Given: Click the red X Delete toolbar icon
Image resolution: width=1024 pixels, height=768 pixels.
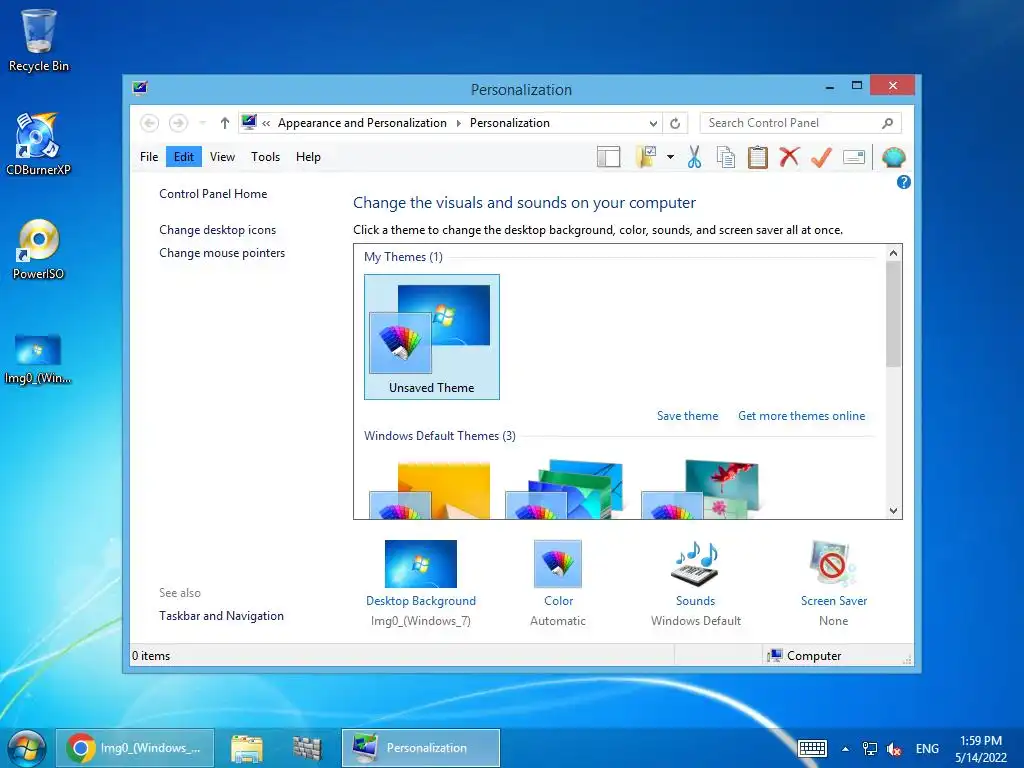Looking at the screenshot, I should pos(789,157).
